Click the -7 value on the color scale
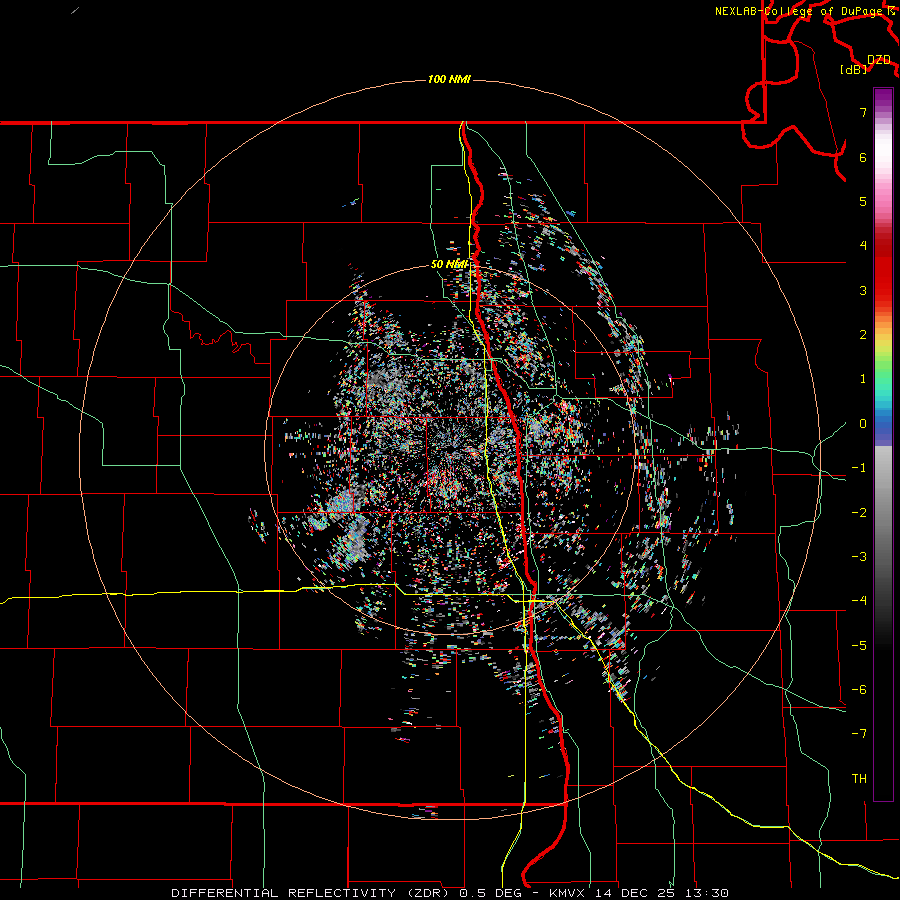900x900 pixels. click(x=859, y=734)
